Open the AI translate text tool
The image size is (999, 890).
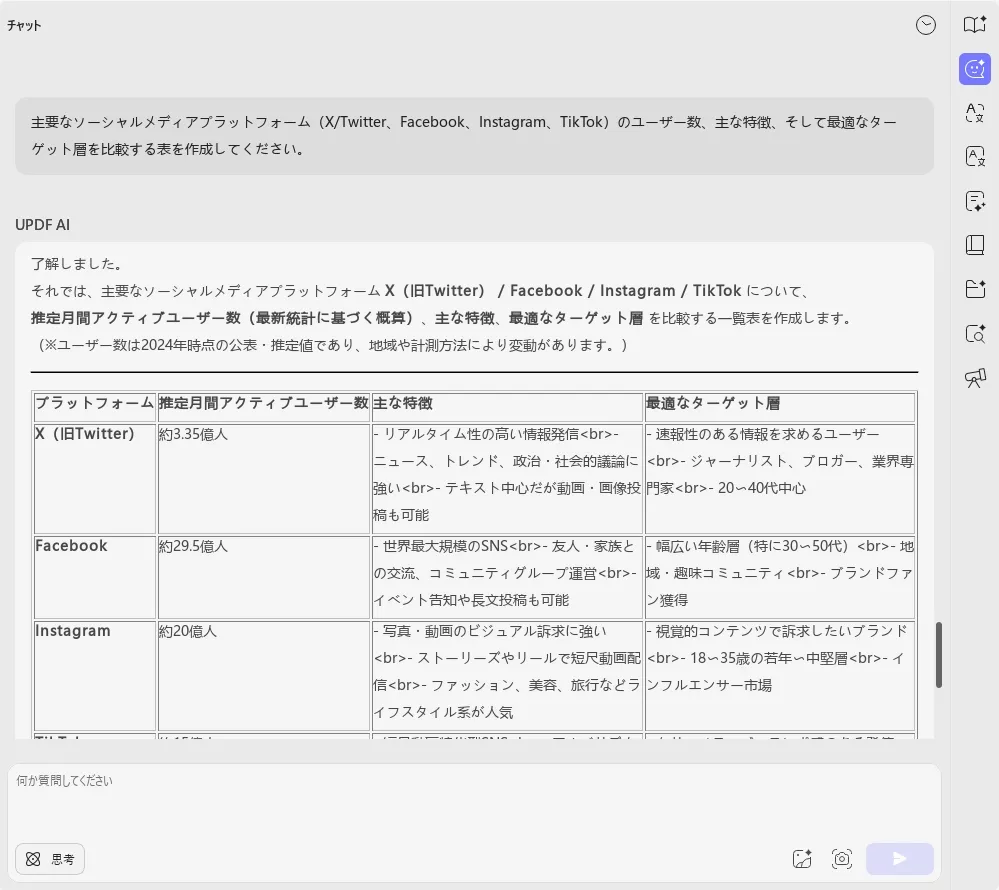point(974,113)
